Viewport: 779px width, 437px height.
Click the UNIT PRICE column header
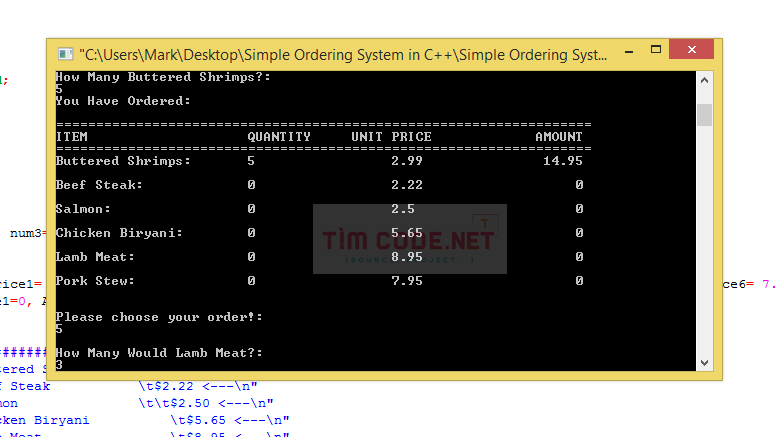(391, 137)
